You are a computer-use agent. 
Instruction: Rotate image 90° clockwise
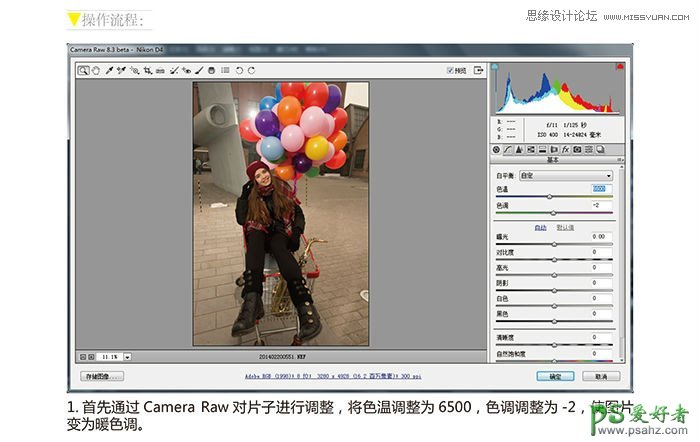coord(251,70)
